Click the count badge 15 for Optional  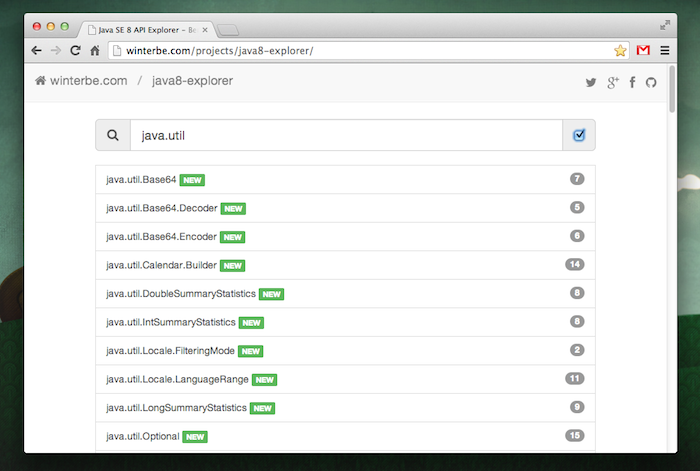pyautogui.click(x=575, y=435)
